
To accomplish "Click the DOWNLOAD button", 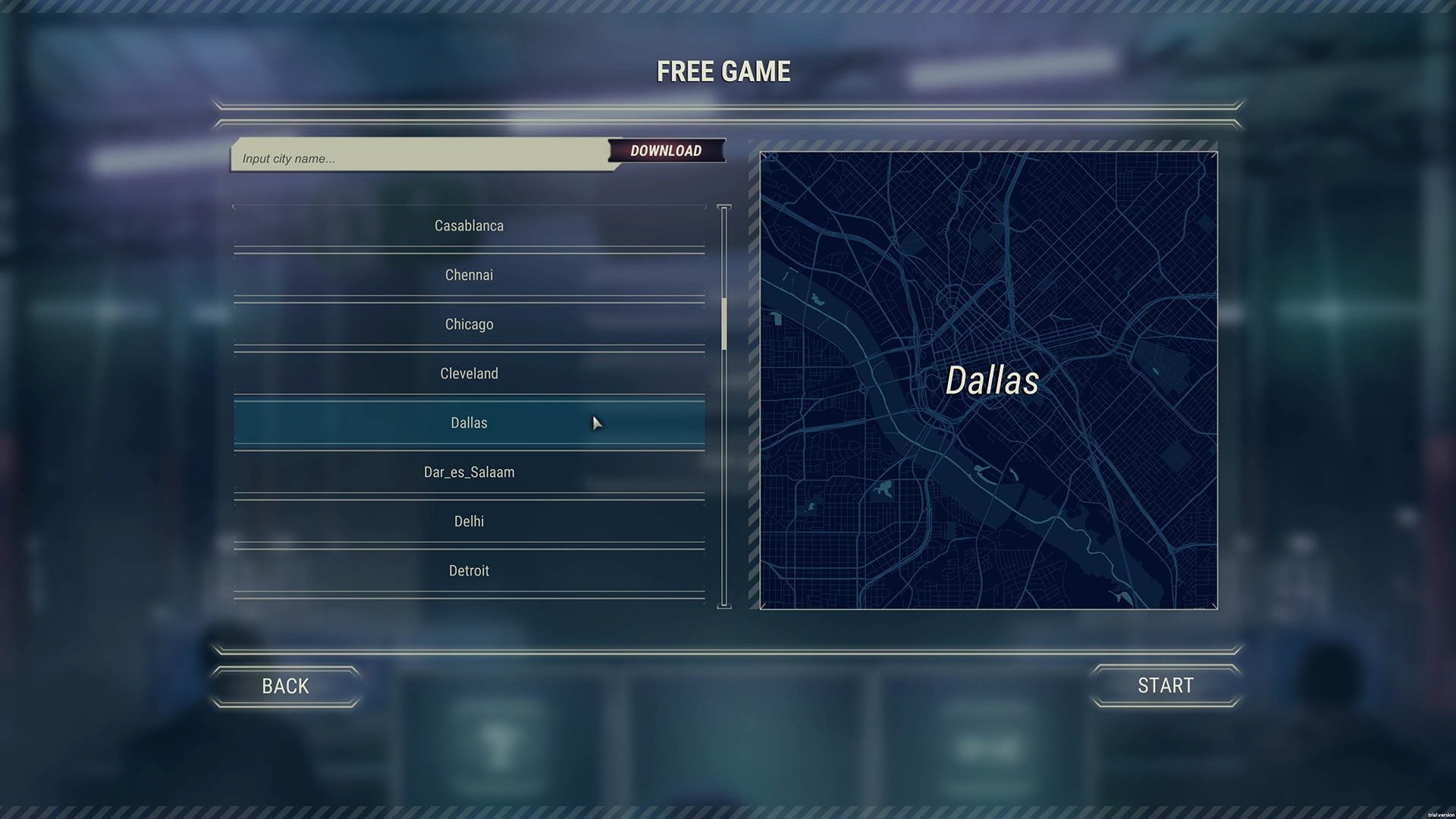I will pos(665,151).
